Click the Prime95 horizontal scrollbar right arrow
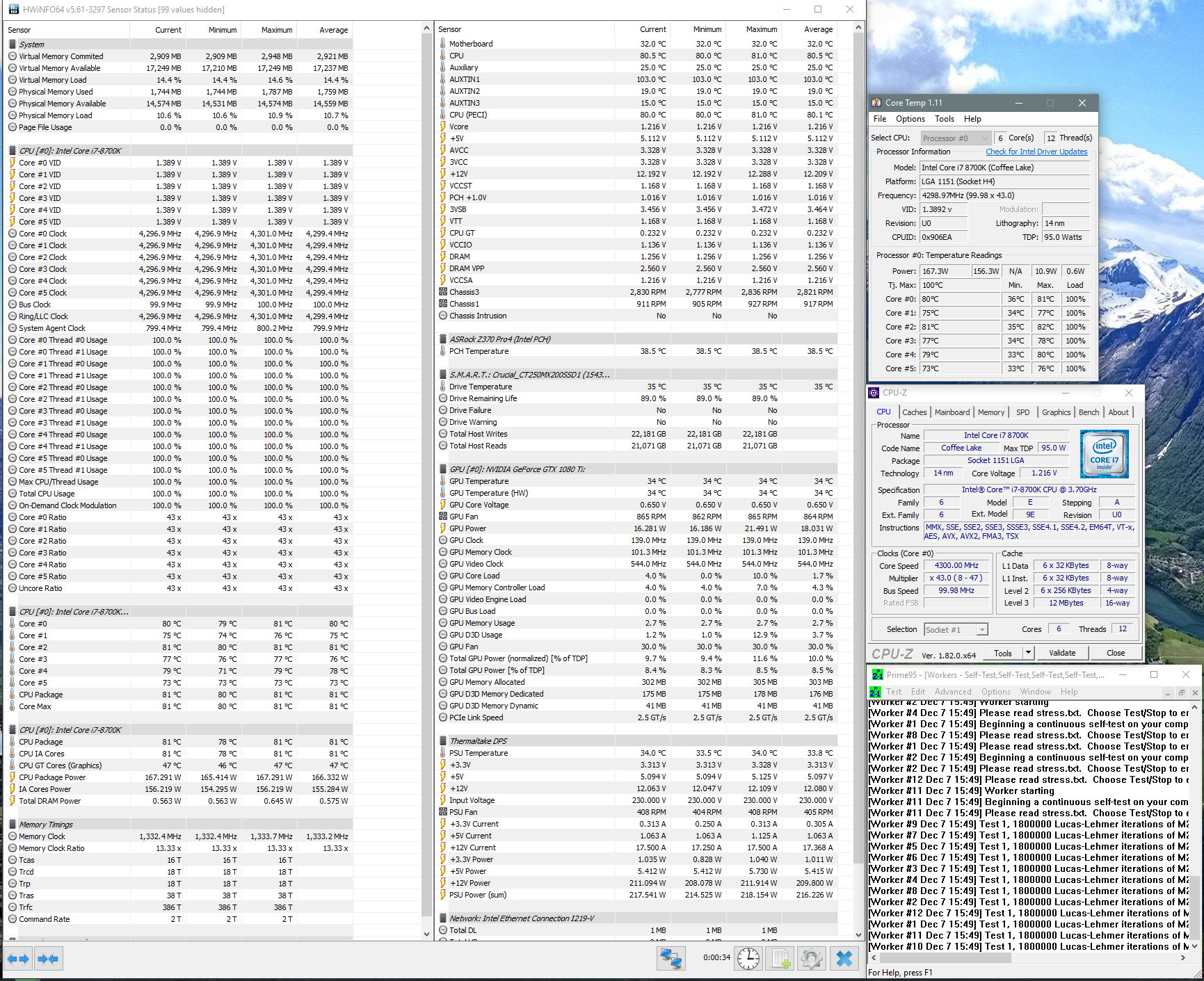 click(1183, 957)
